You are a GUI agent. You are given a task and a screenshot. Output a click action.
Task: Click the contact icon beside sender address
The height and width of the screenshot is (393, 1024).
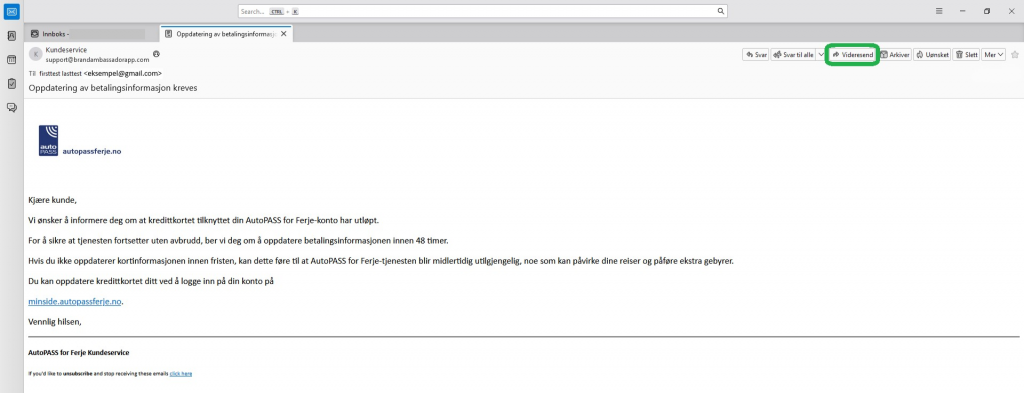(x=156, y=54)
